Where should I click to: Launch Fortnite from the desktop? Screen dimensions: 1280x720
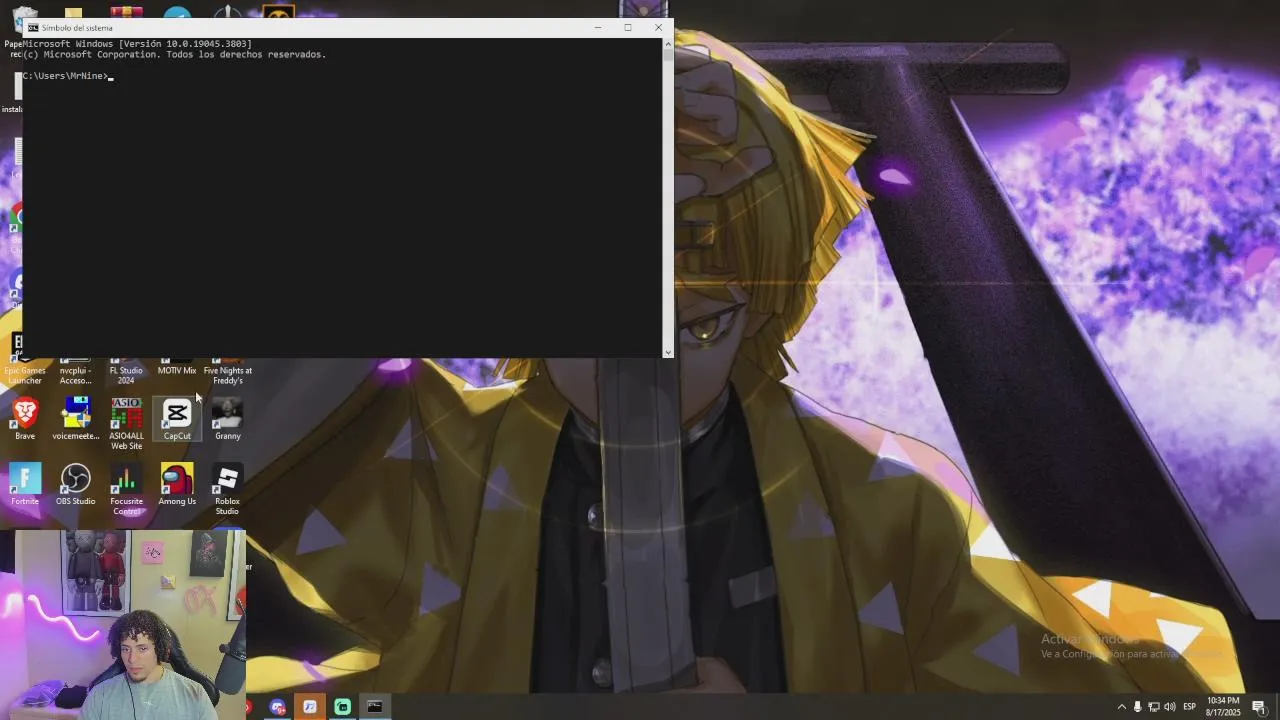25,484
